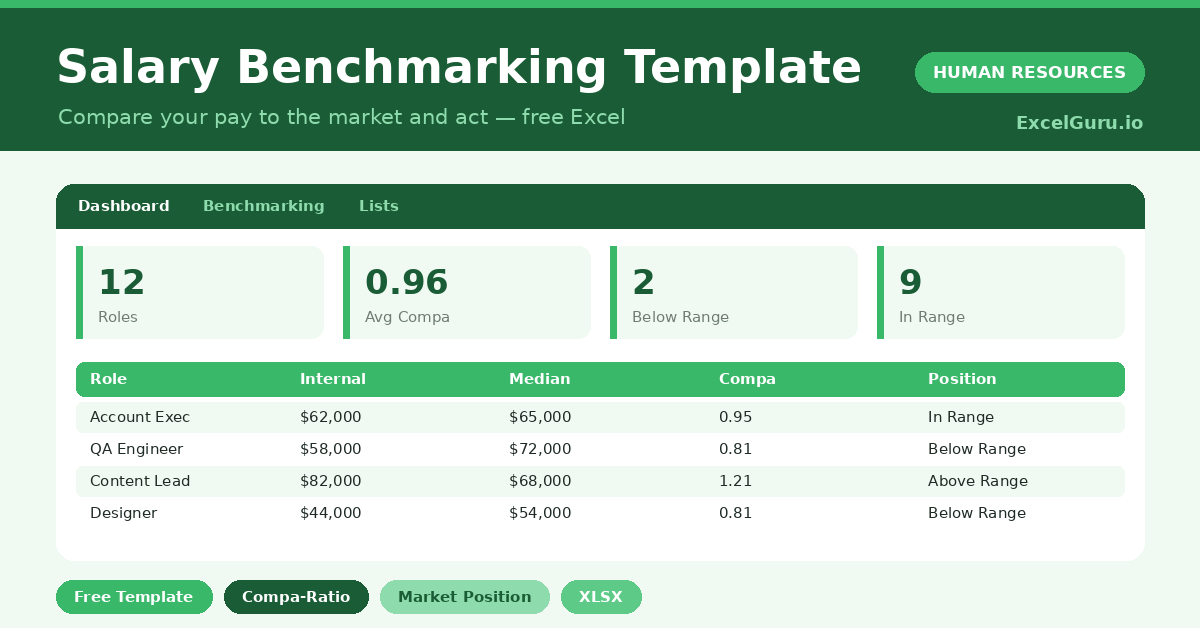1200x628 pixels.
Task: Click the Position column header
Action: (x=962, y=379)
